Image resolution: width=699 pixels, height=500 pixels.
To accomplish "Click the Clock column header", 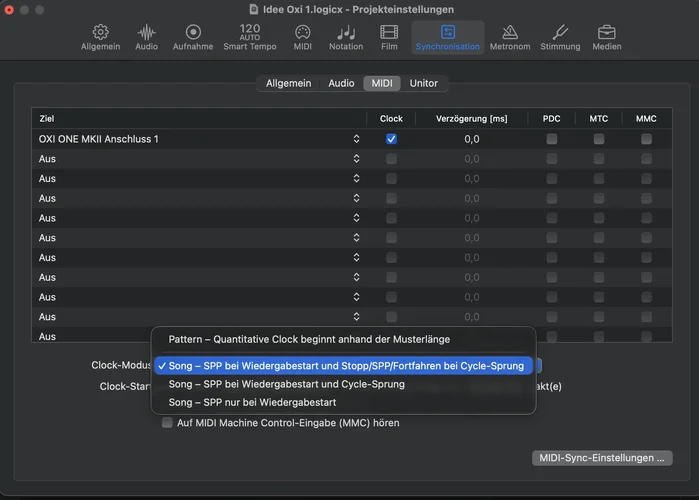I will point(391,119).
